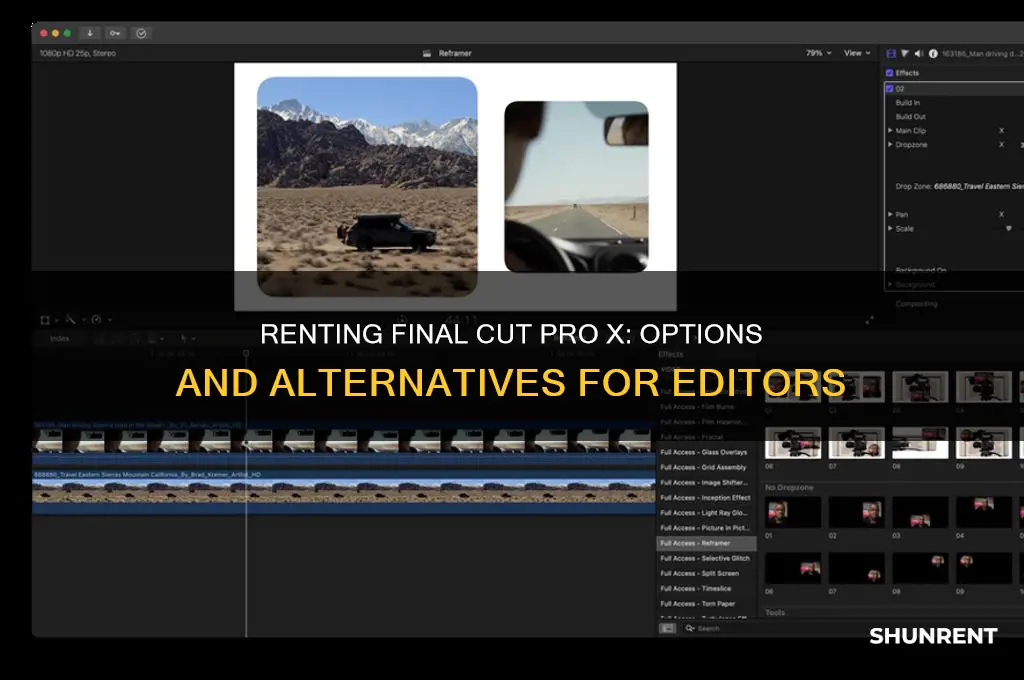Click the Reframer project title
Screen dimensions: 1024x680
[x=455, y=54]
